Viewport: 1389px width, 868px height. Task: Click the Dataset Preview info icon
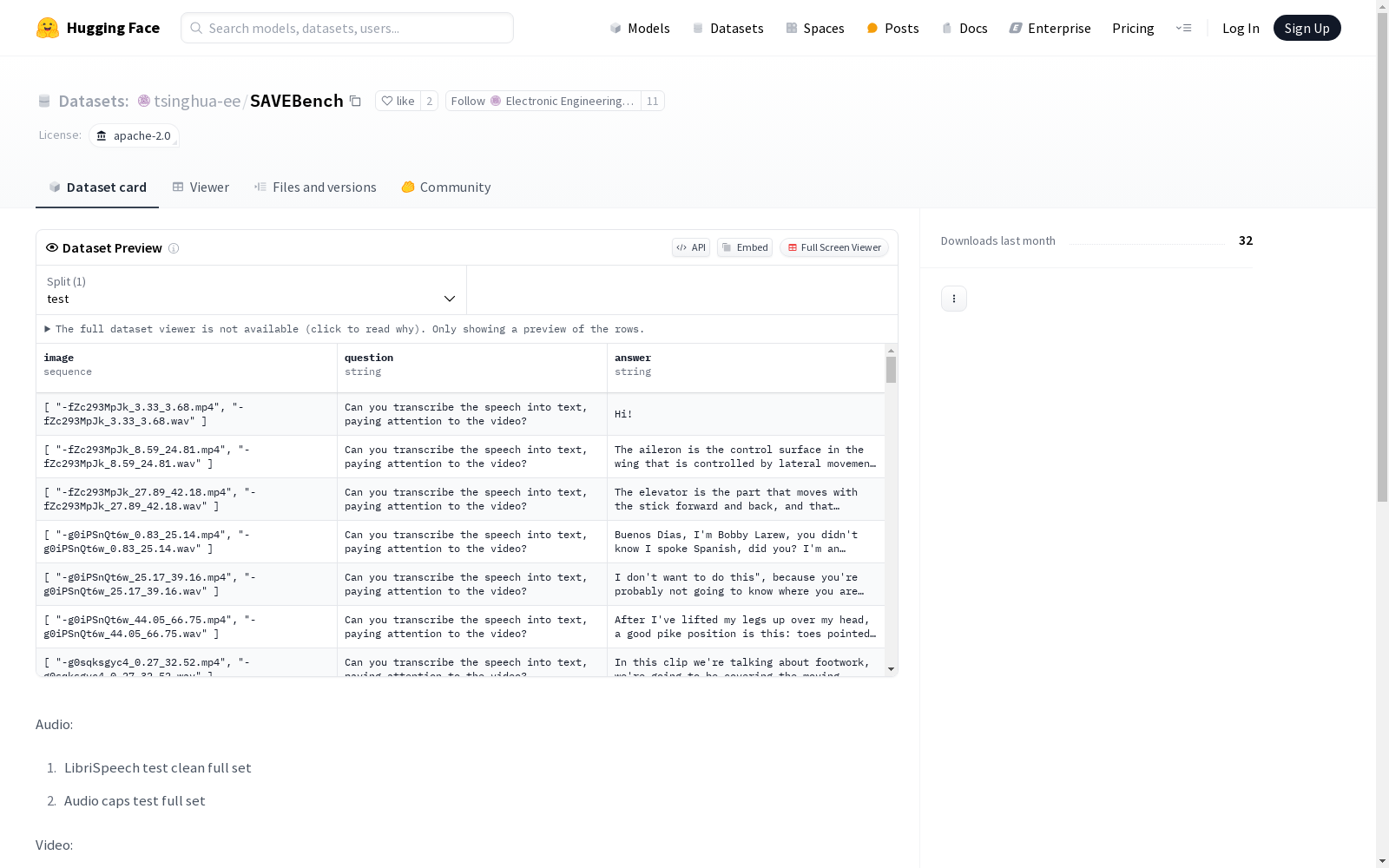(x=174, y=248)
